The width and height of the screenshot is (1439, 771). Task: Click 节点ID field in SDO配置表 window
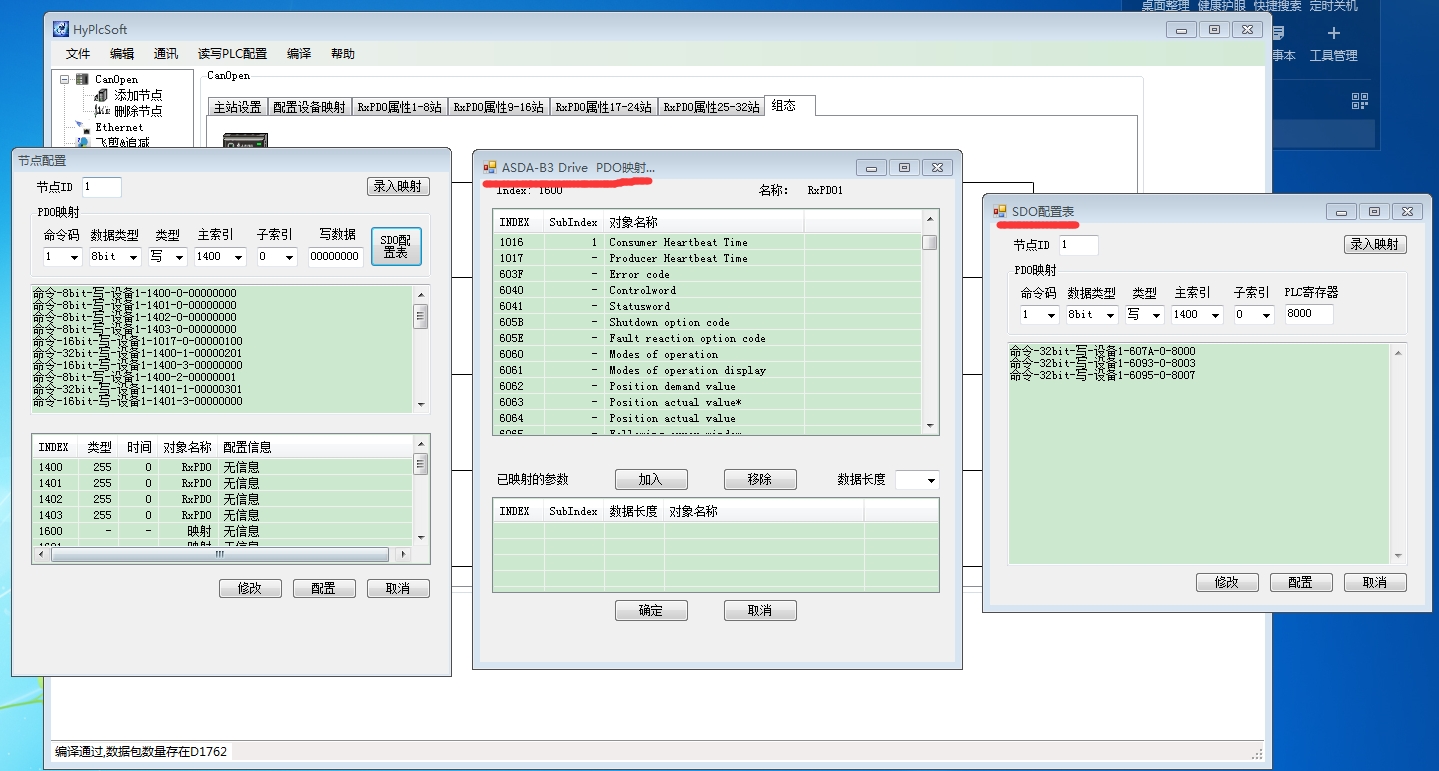[x=1078, y=245]
